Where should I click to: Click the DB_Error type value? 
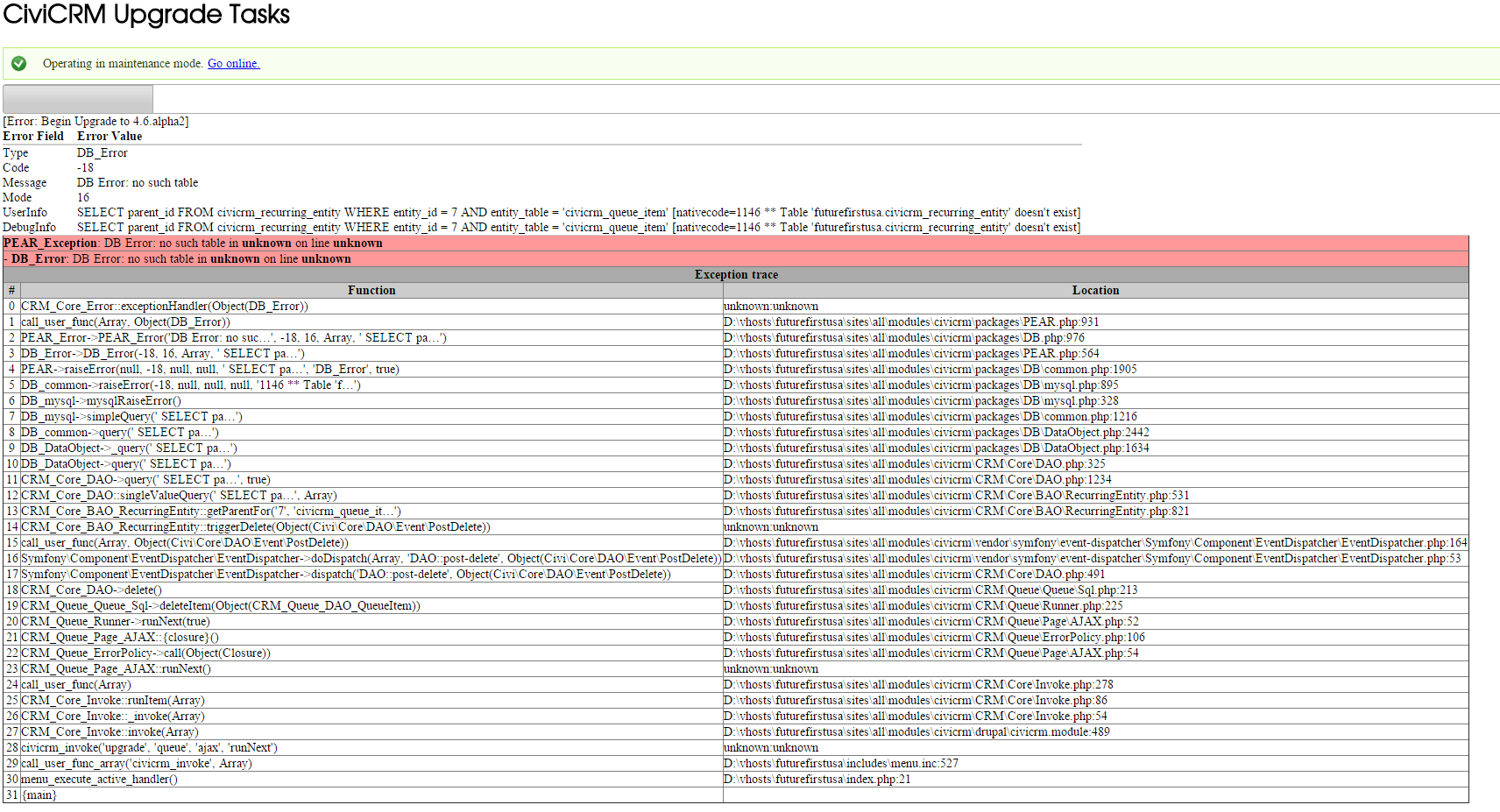coord(103,153)
